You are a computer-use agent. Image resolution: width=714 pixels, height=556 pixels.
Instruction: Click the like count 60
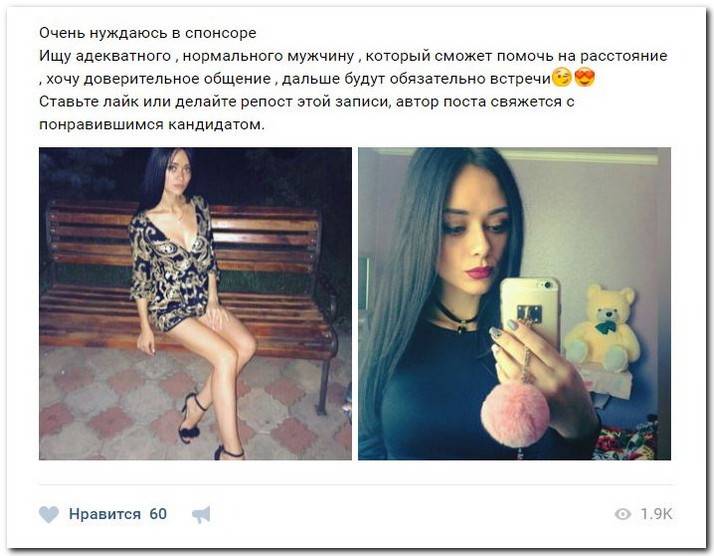pos(158,514)
